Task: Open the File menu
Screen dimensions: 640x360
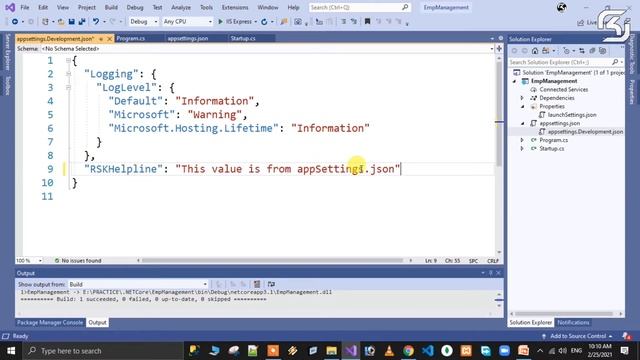Action: pos(24,7)
